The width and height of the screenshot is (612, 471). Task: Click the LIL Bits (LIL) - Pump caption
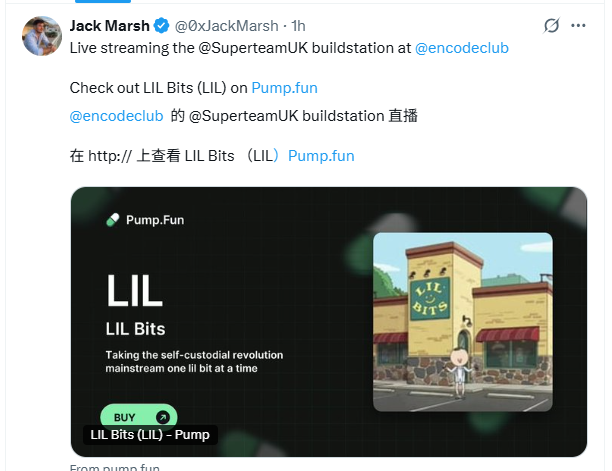(150, 435)
